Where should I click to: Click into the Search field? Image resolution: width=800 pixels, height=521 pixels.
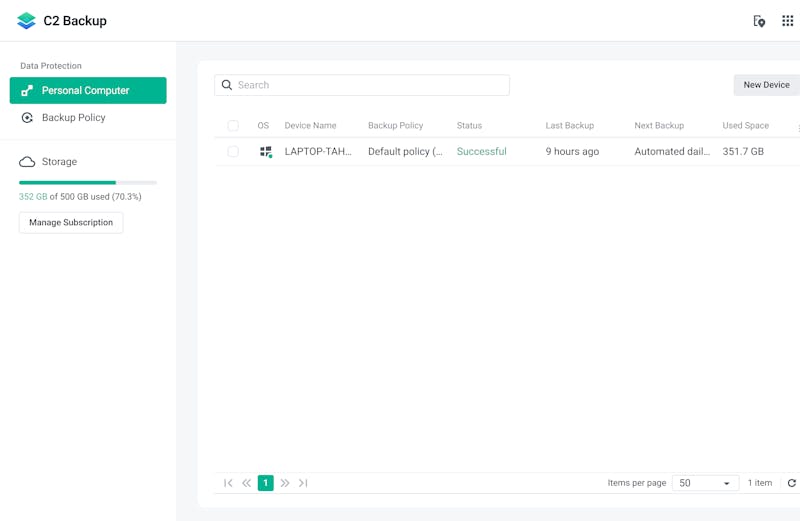362,85
